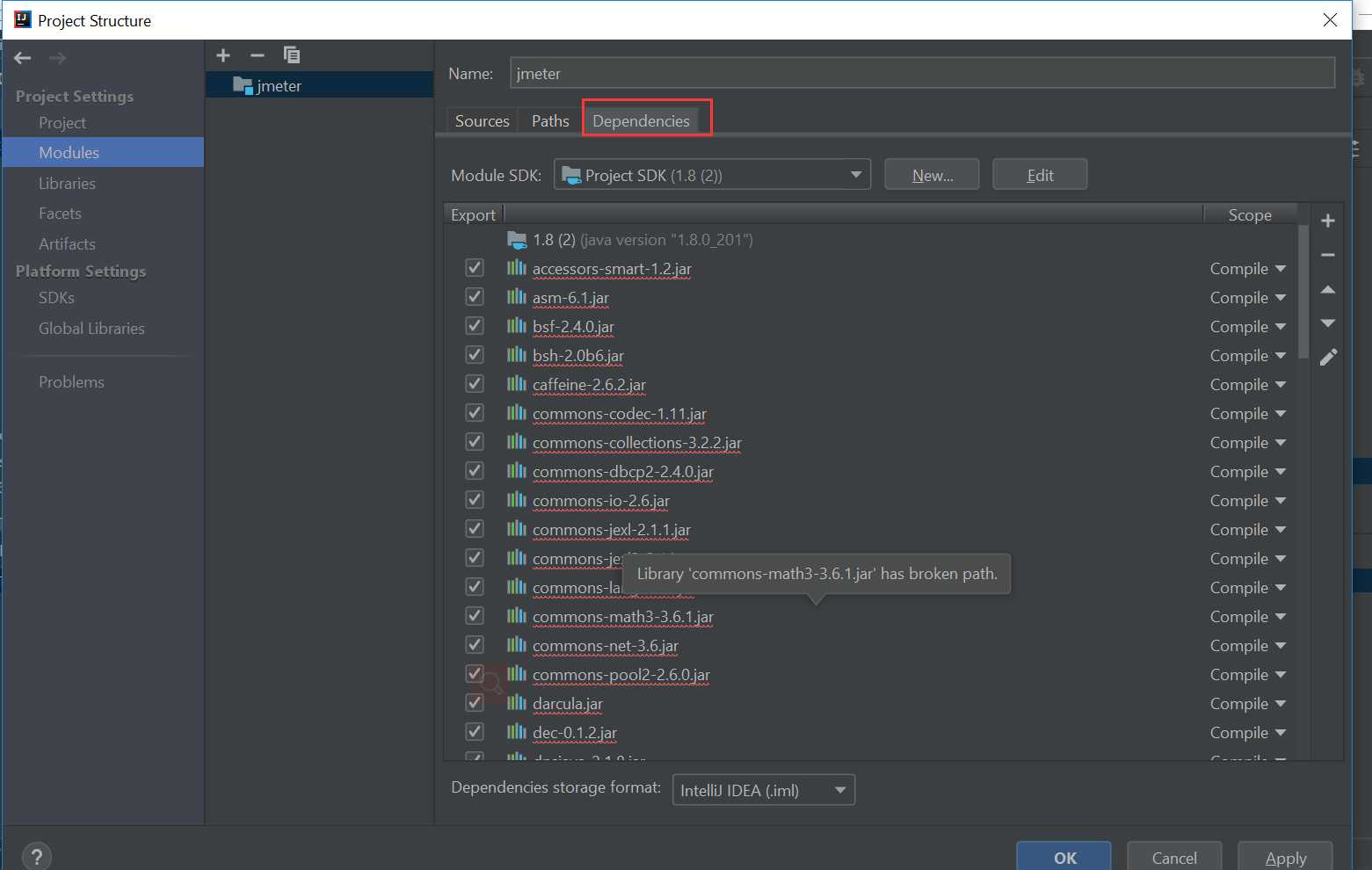Click library icon of dec-0.1.2.jar

point(517,732)
